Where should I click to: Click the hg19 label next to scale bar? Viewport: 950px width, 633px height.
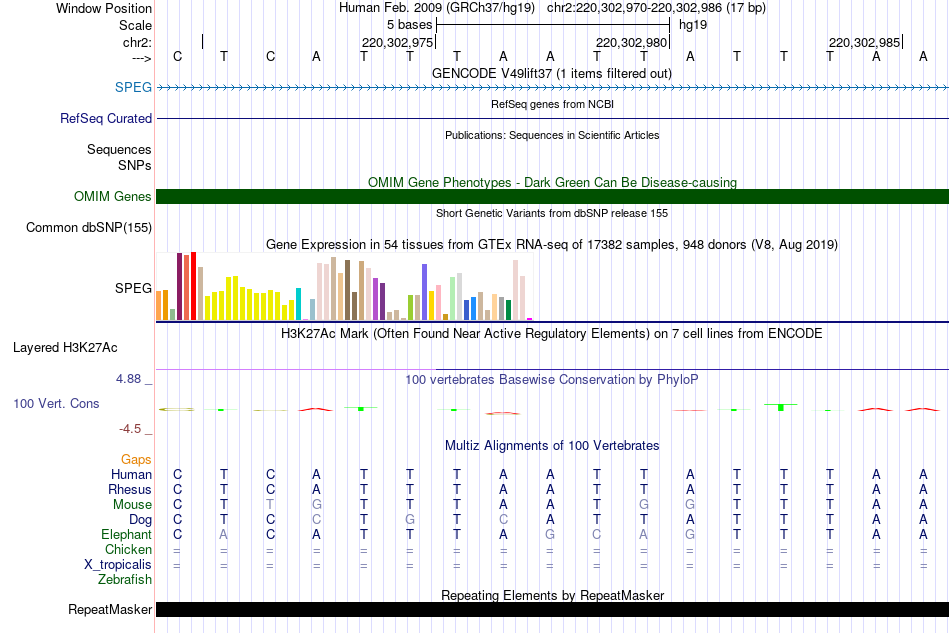coord(693,25)
